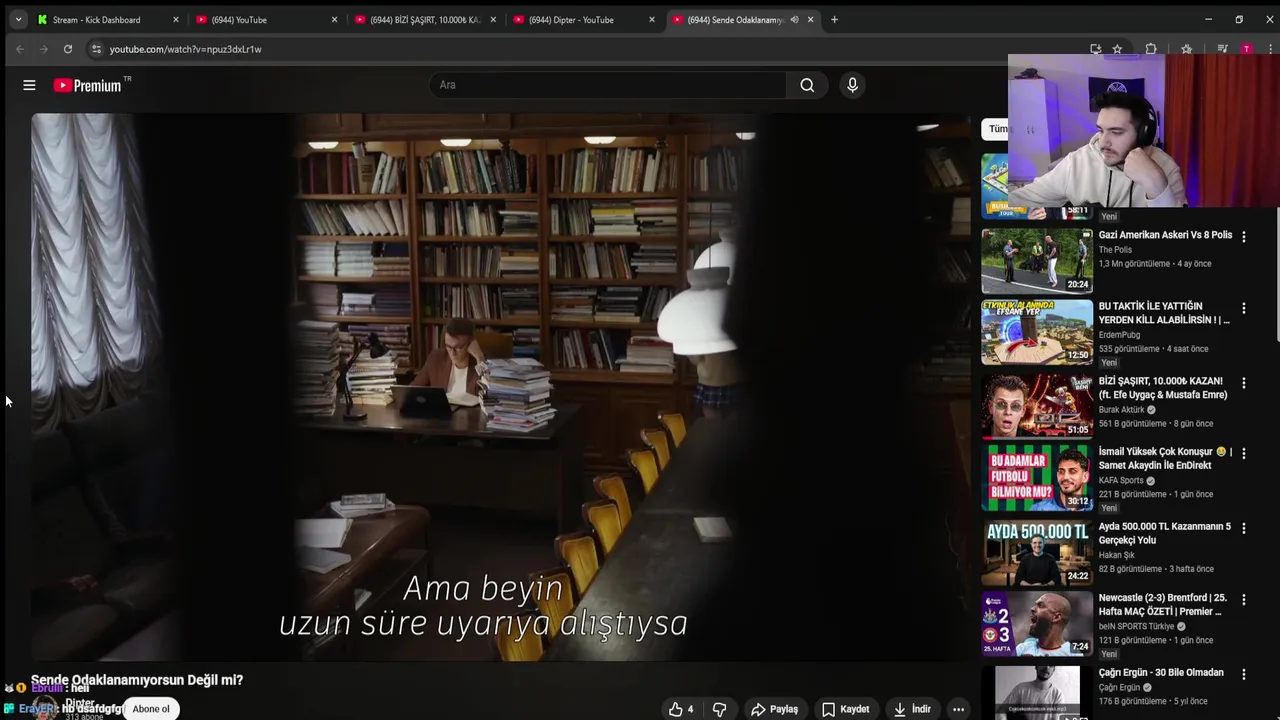This screenshot has height=720, width=1280.
Task: Subscribe with the Abone ol button
Action: [x=151, y=709]
